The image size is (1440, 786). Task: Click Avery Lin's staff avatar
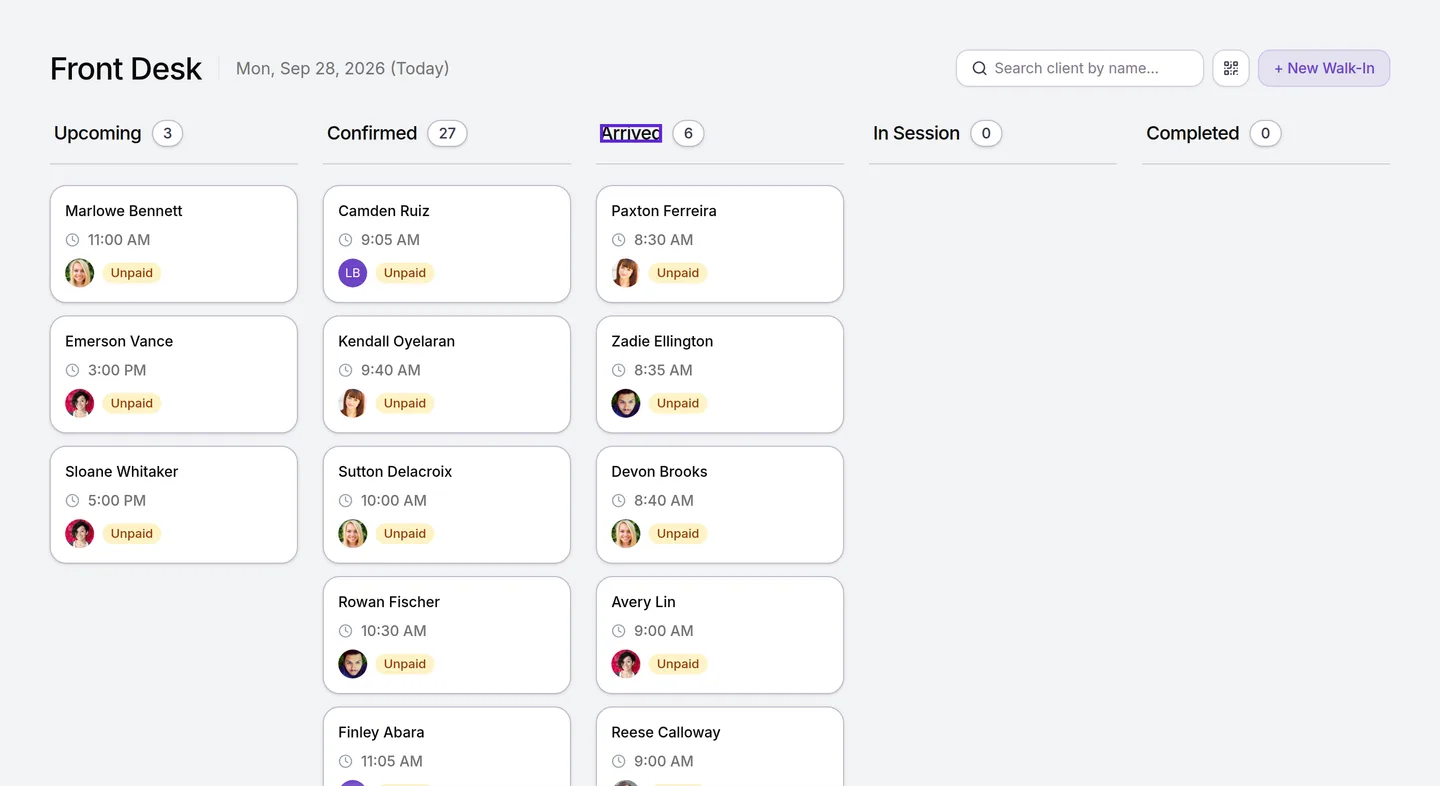click(626, 664)
